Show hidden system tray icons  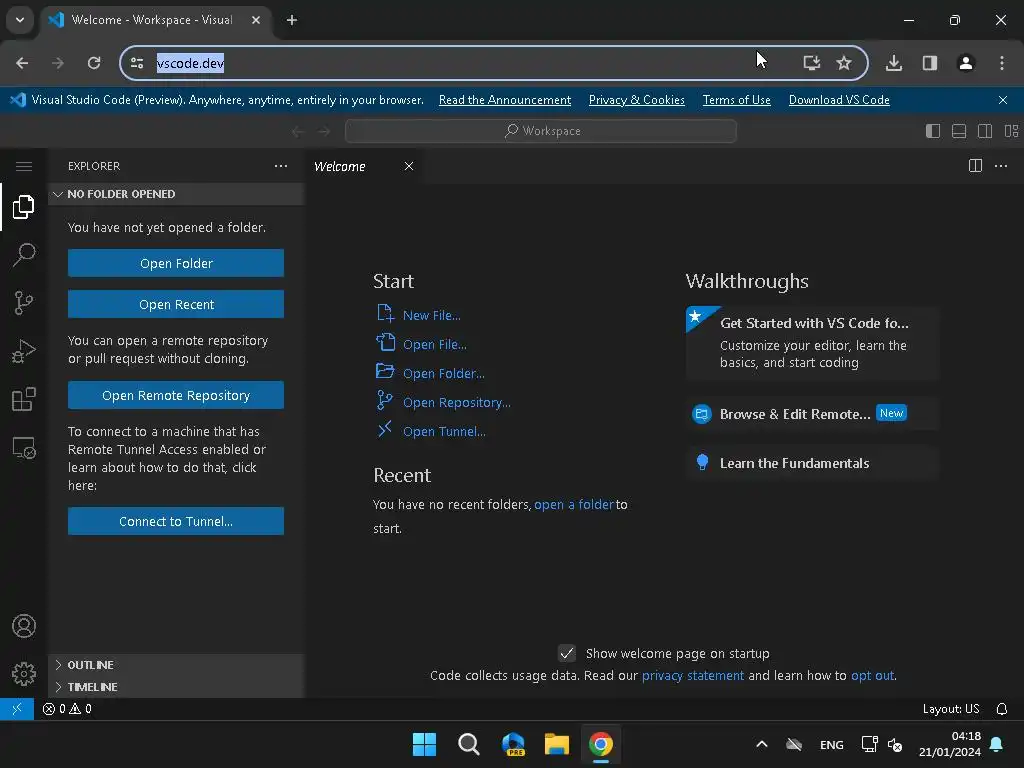point(761,744)
